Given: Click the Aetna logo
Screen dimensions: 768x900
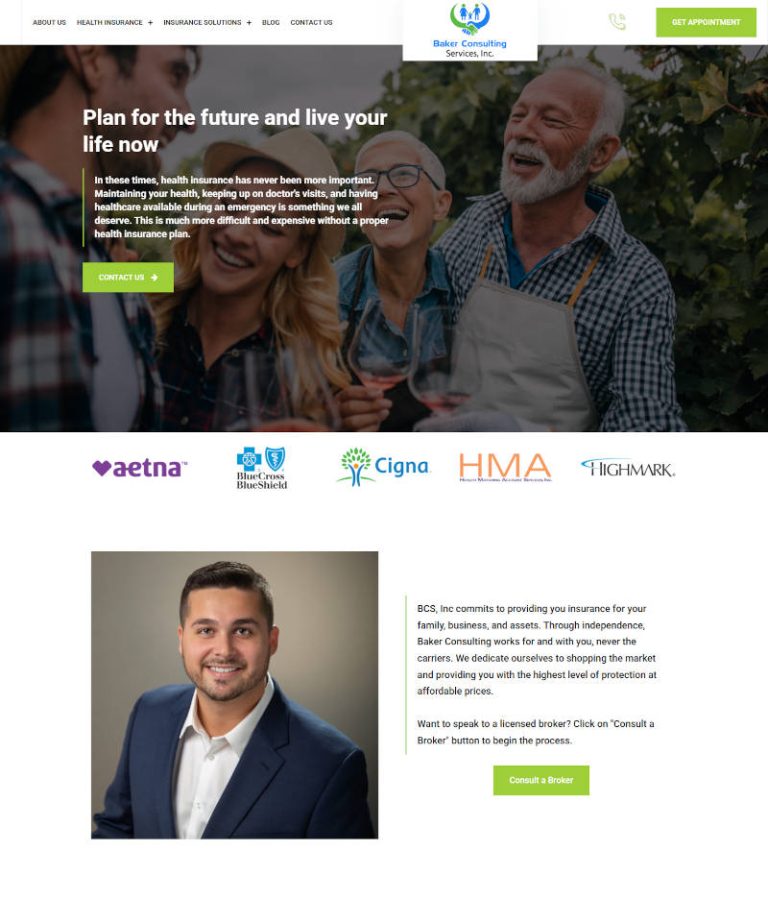Looking at the screenshot, I should [x=139, y=468].
